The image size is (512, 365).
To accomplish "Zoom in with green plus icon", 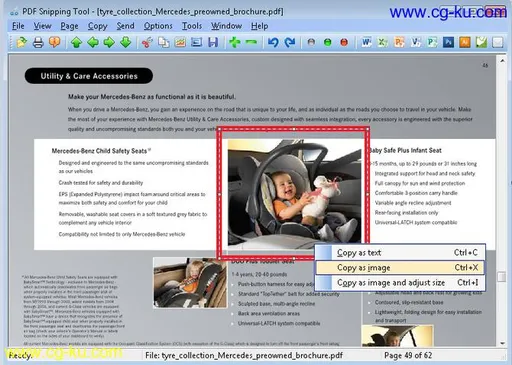I will pos(235,42).
